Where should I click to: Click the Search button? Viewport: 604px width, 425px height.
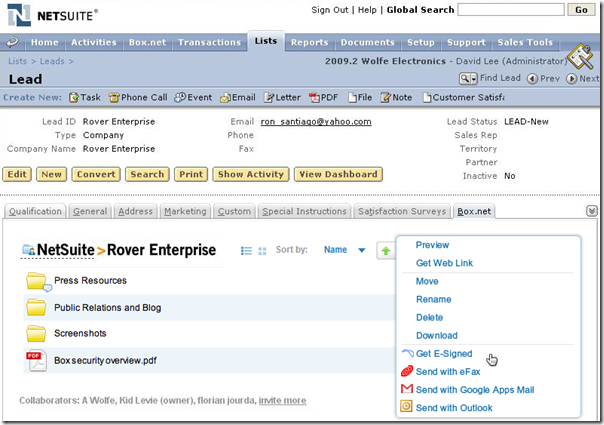click(147, 175)
